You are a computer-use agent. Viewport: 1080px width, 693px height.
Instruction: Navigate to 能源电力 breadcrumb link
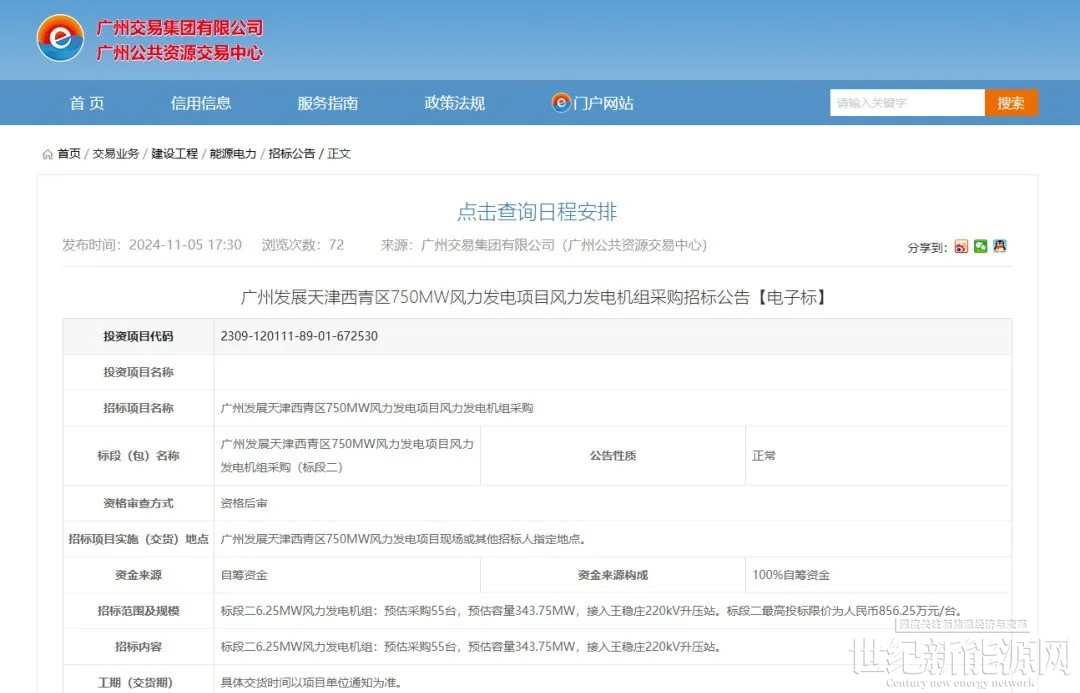tap(233, 154)
